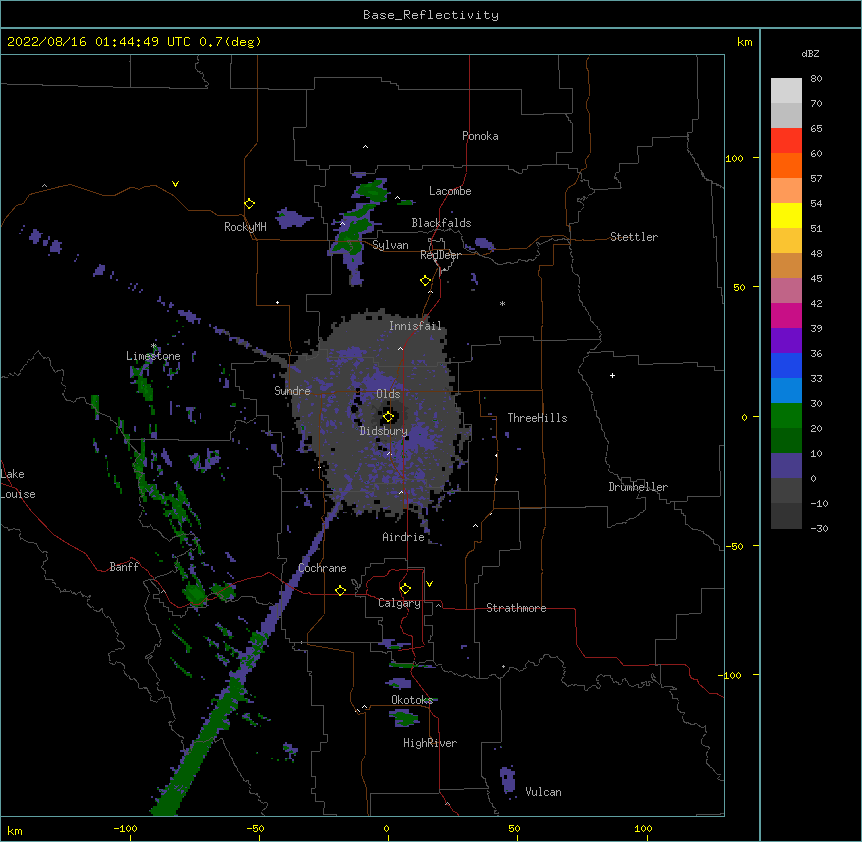This screenshot has width=862, height=842.
Task: Select the light blue 30-33 dBZ legend swatch
Action: coord(786,391)
